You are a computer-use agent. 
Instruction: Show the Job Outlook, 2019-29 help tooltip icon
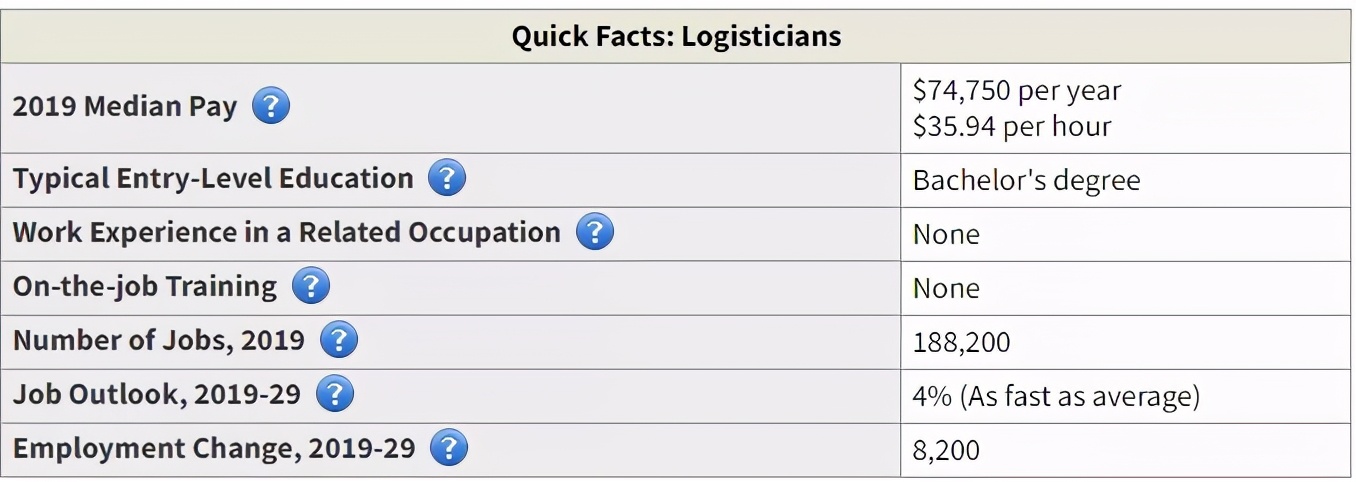tap(335, 395)
